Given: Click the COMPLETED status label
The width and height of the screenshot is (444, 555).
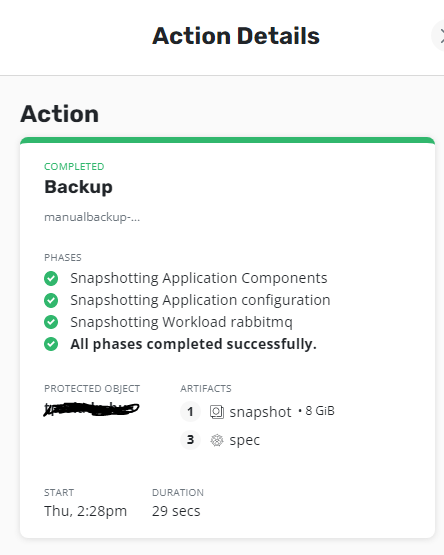Looking at the screenshot, I should click(x=74, y=166).
